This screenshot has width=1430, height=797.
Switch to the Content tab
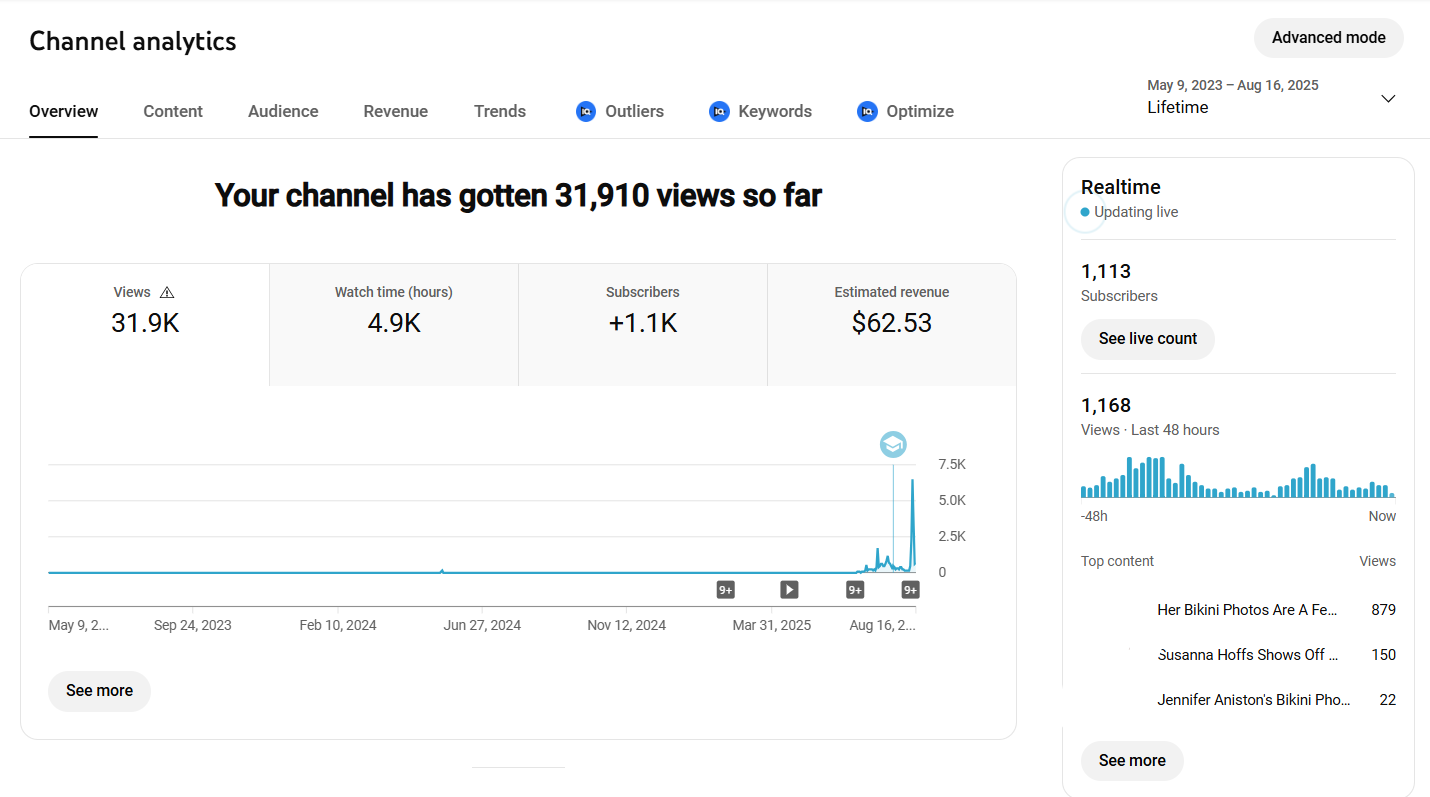click(x=173, y=112)
